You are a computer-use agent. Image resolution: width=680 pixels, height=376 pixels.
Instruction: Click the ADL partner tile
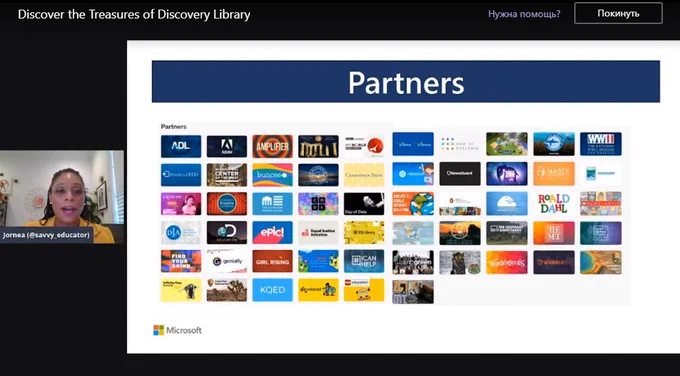181,146
